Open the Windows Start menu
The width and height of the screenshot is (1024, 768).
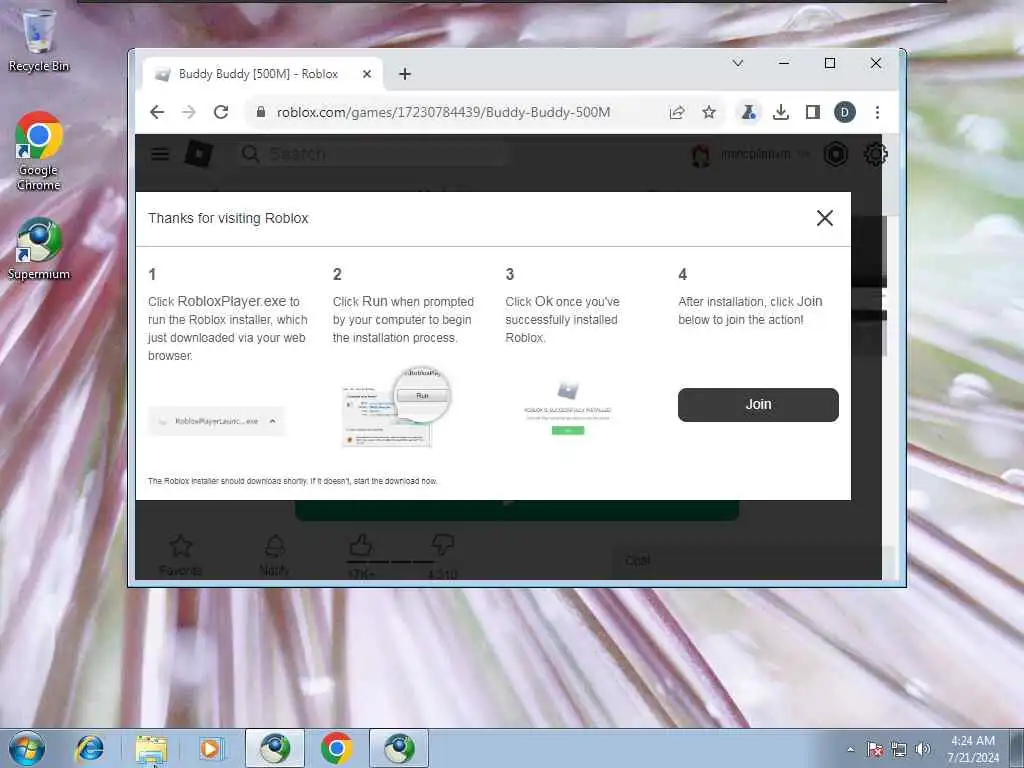pos(27,748)
